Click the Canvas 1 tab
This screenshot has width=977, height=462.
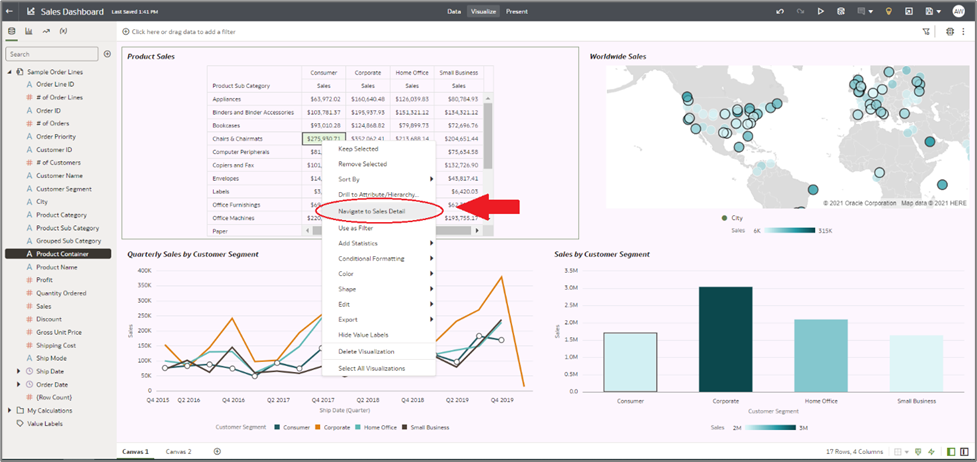point(135,451)
